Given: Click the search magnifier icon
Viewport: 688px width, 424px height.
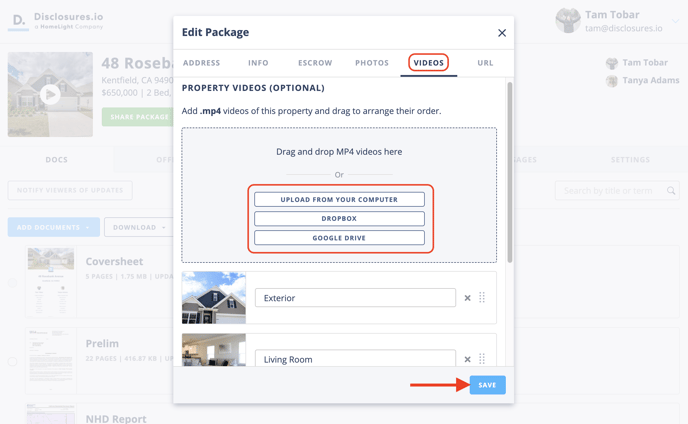Looking at the screenshot, I should [x=671, y=190].
